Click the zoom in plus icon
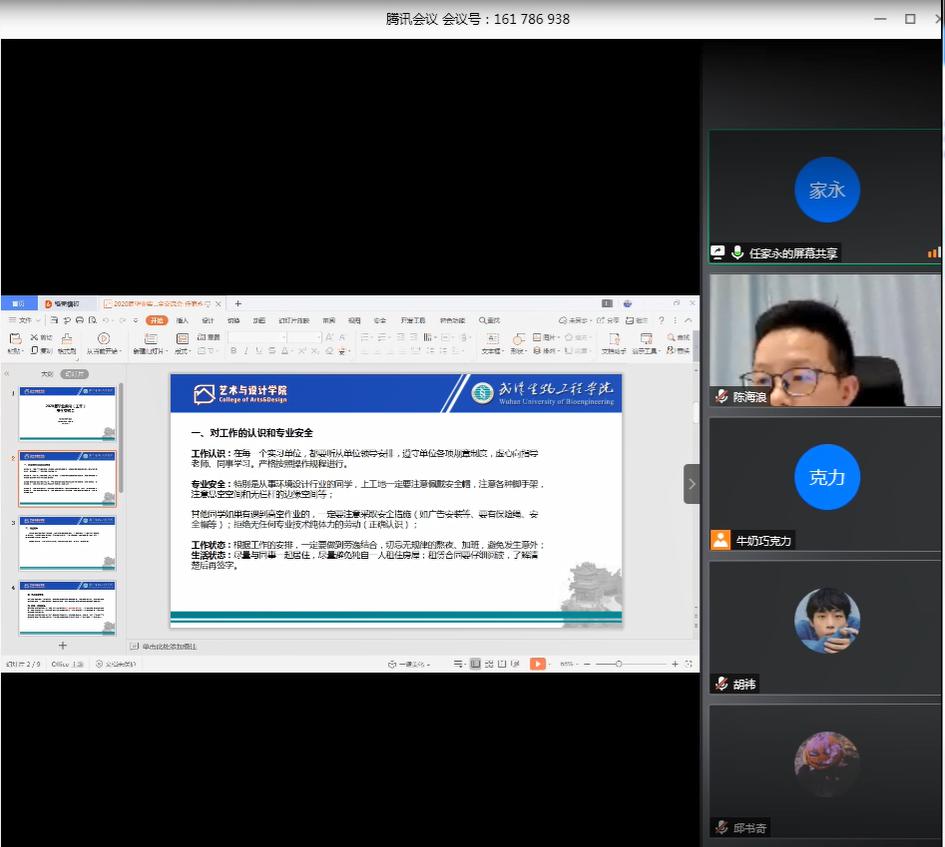945x847 pixels. 675,664
